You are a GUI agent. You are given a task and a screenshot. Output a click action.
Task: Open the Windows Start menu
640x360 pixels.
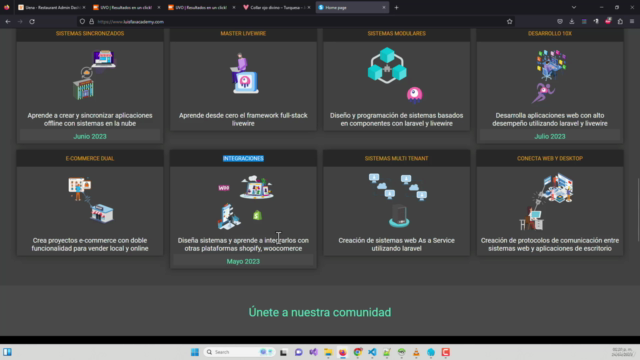(195, 352)
